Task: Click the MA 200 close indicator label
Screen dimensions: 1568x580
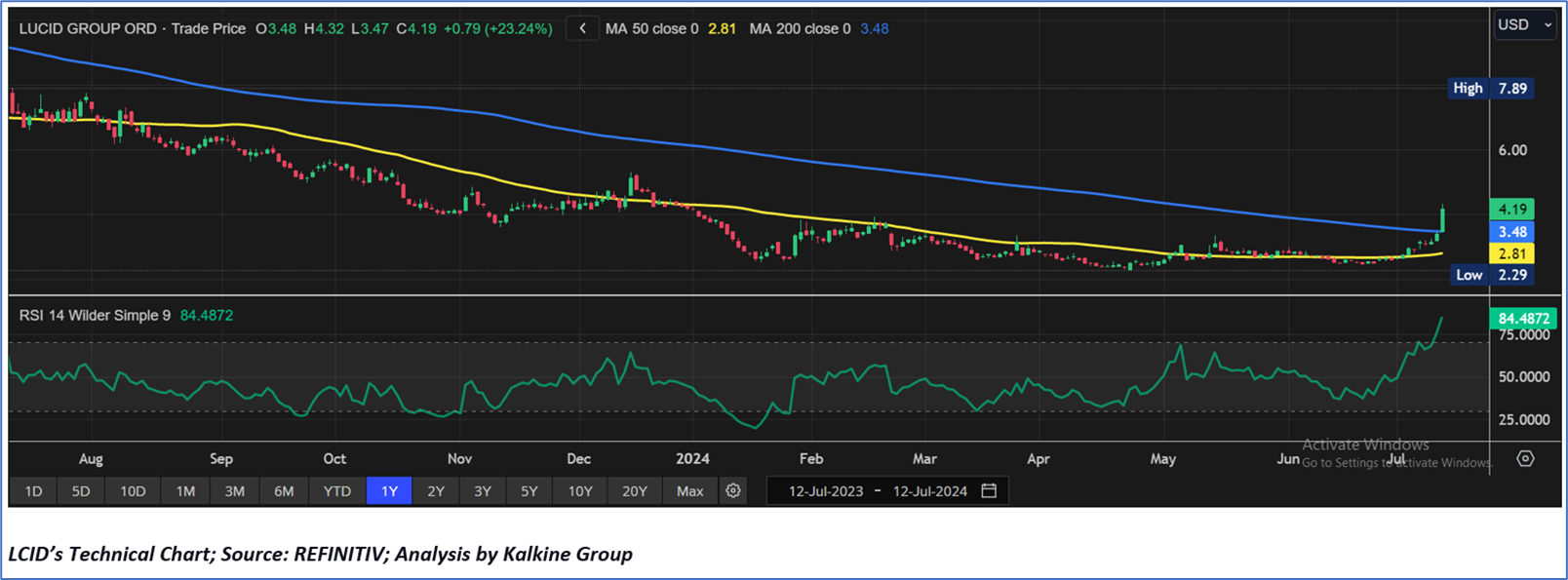Action: coord(800,28)
